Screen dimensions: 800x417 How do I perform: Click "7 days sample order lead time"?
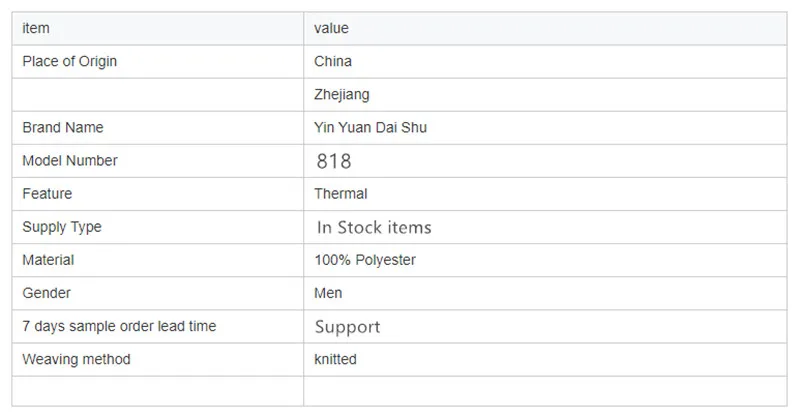click(x=119, y=326)
